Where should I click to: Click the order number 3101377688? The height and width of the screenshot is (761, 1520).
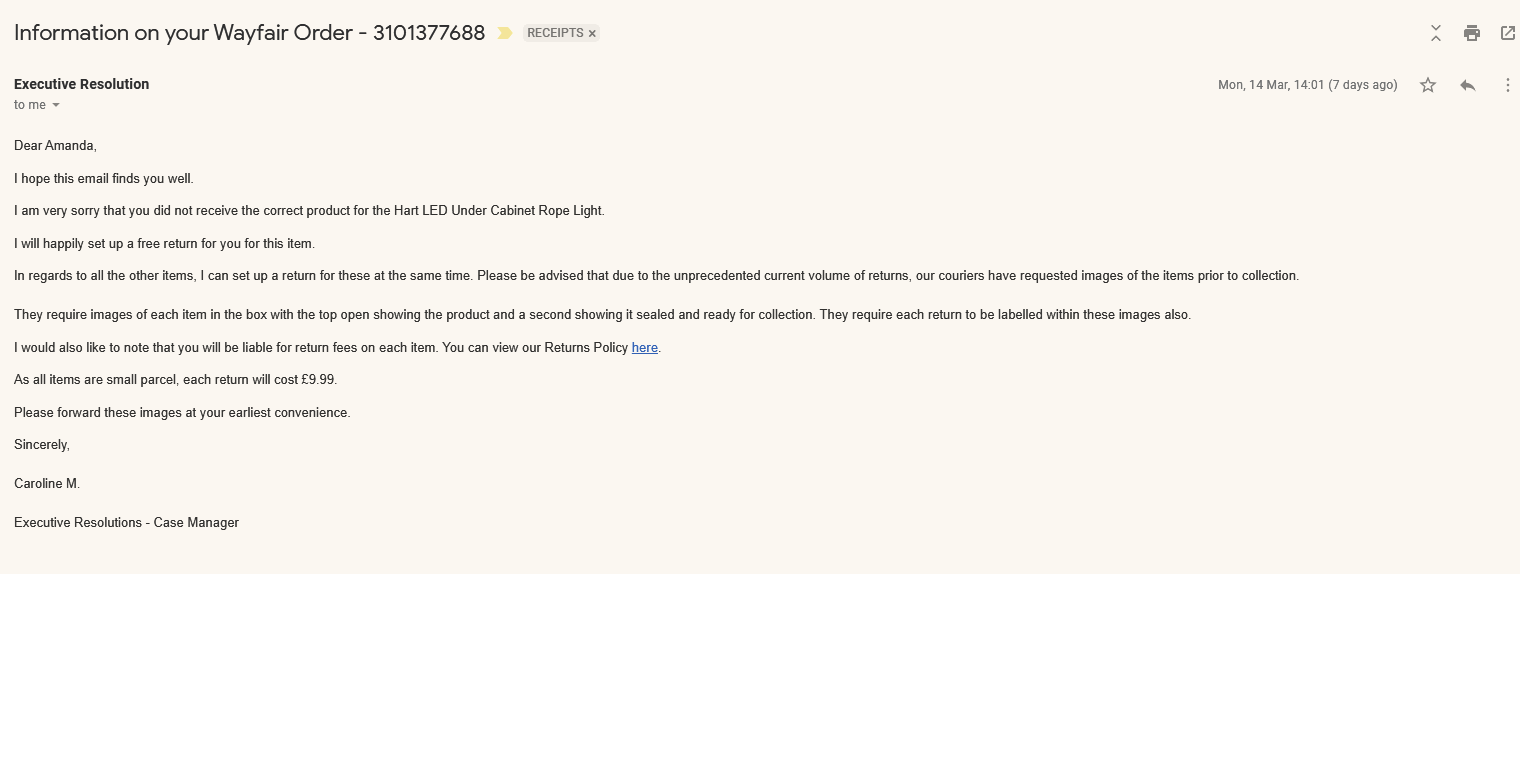[428, 33]
